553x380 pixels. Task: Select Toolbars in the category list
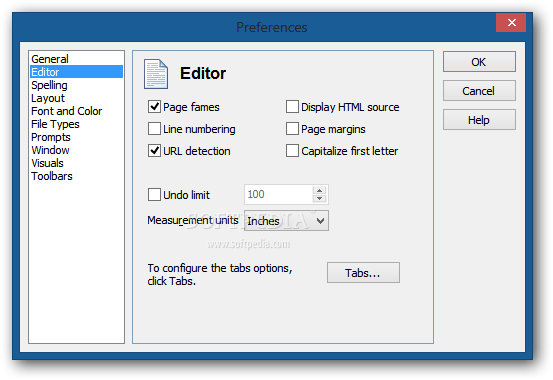pos(77,176)
